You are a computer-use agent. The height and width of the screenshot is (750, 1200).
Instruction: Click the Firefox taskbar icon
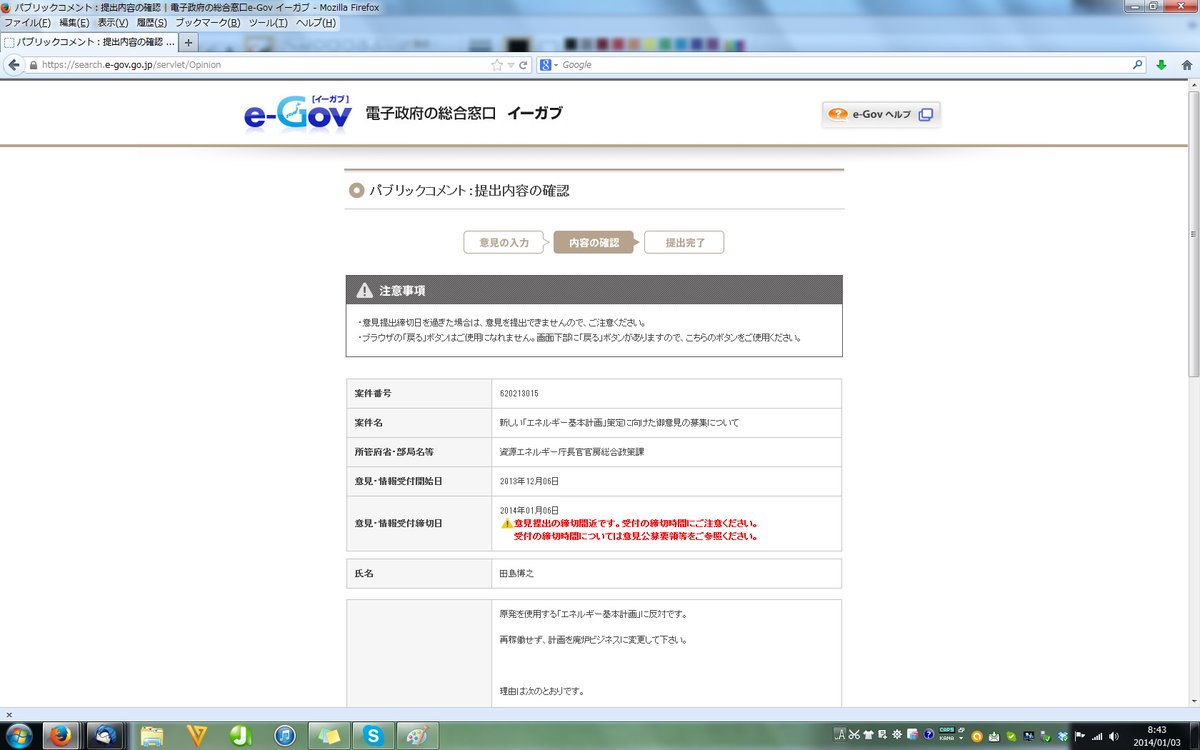tap(62, 735)
